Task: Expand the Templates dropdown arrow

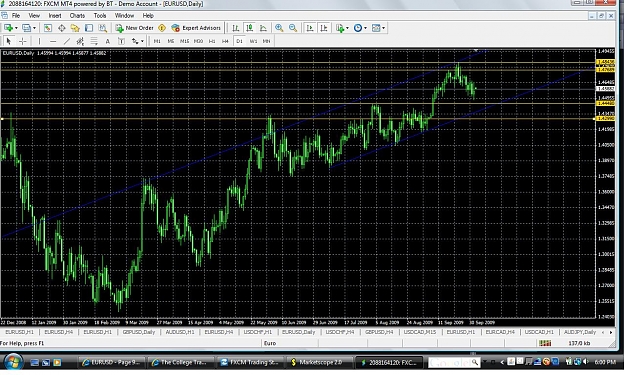Action: (383, 28)
